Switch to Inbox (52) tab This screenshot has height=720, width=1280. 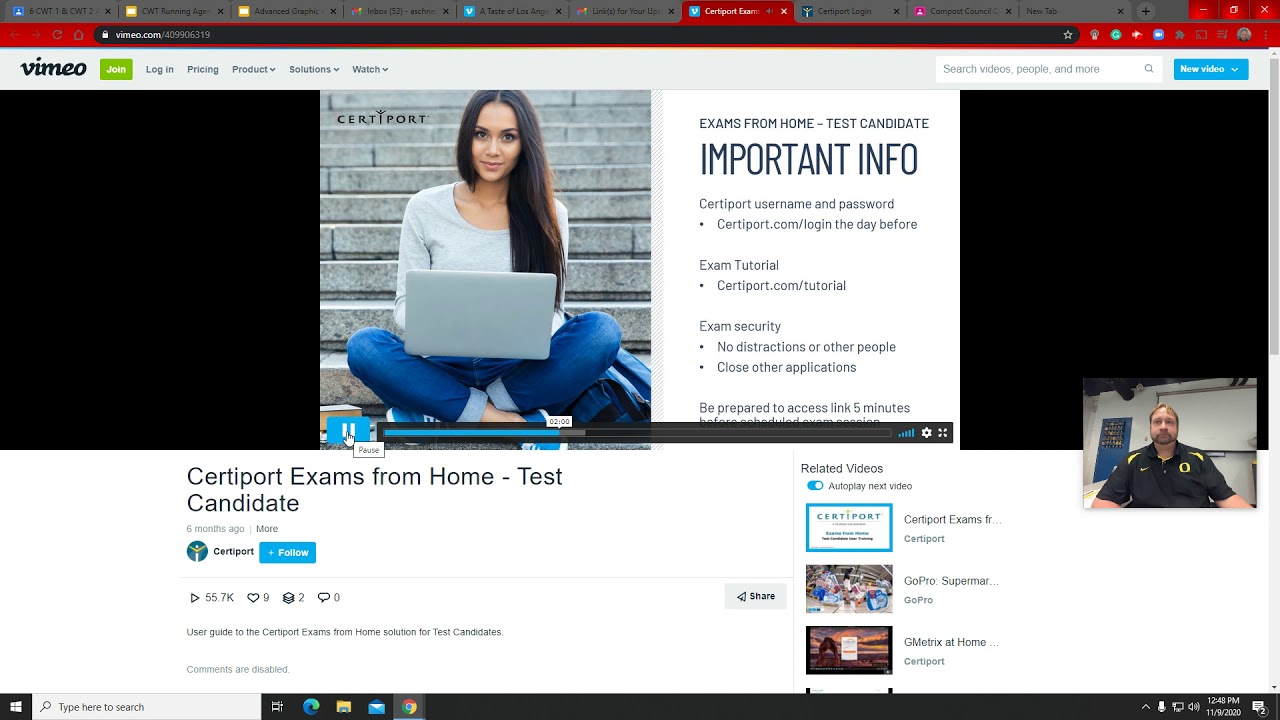399,11
